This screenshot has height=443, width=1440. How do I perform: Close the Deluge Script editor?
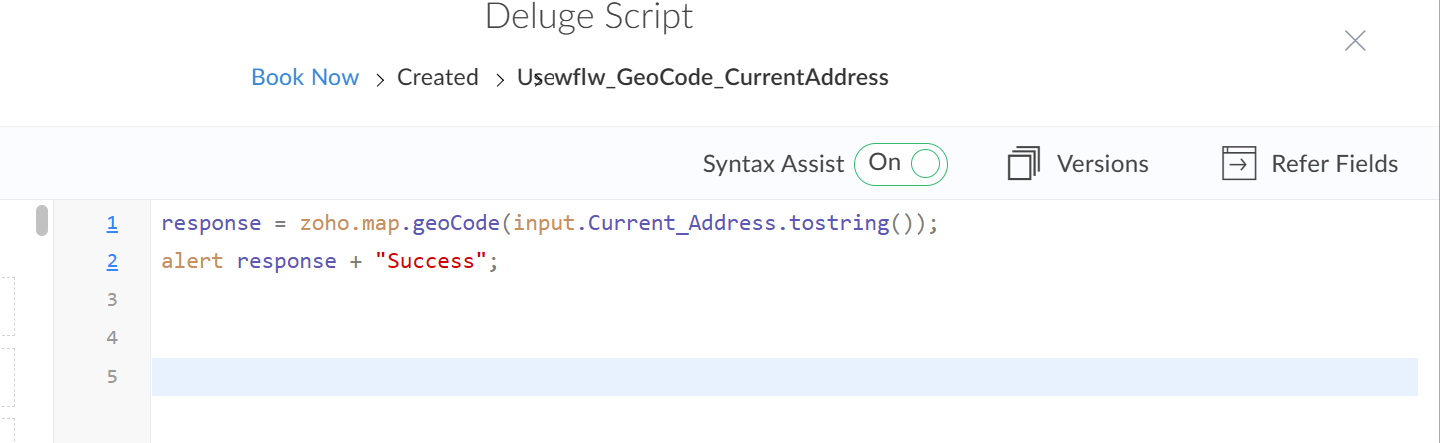point(1355,41)
